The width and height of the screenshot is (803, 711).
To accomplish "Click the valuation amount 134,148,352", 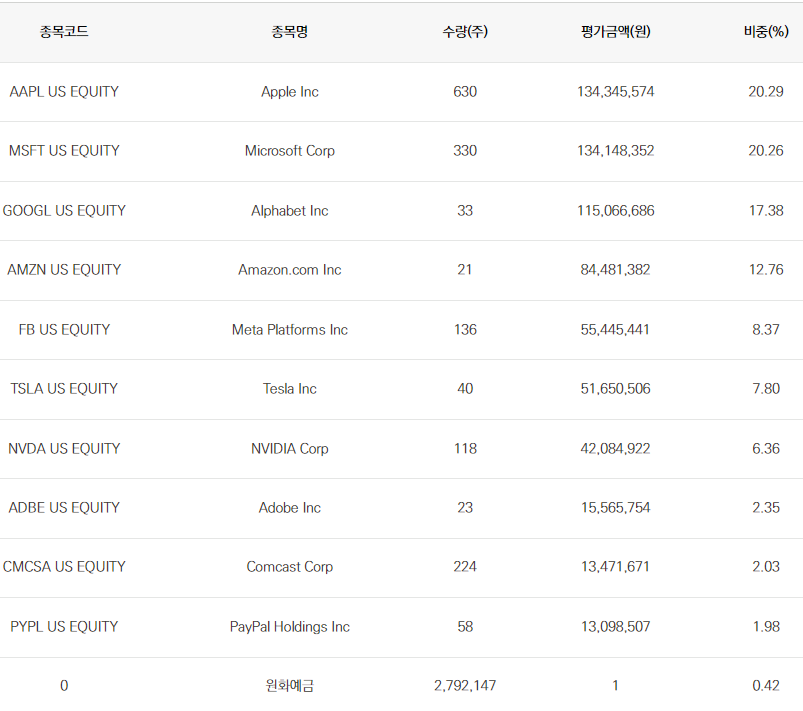I will (x=616, y=151).
